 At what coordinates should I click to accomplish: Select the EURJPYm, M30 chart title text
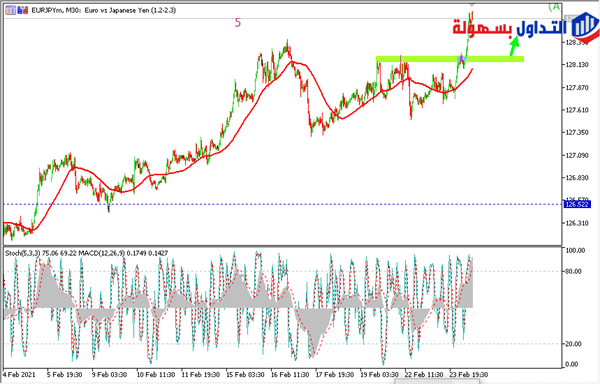tap(104, 10)
